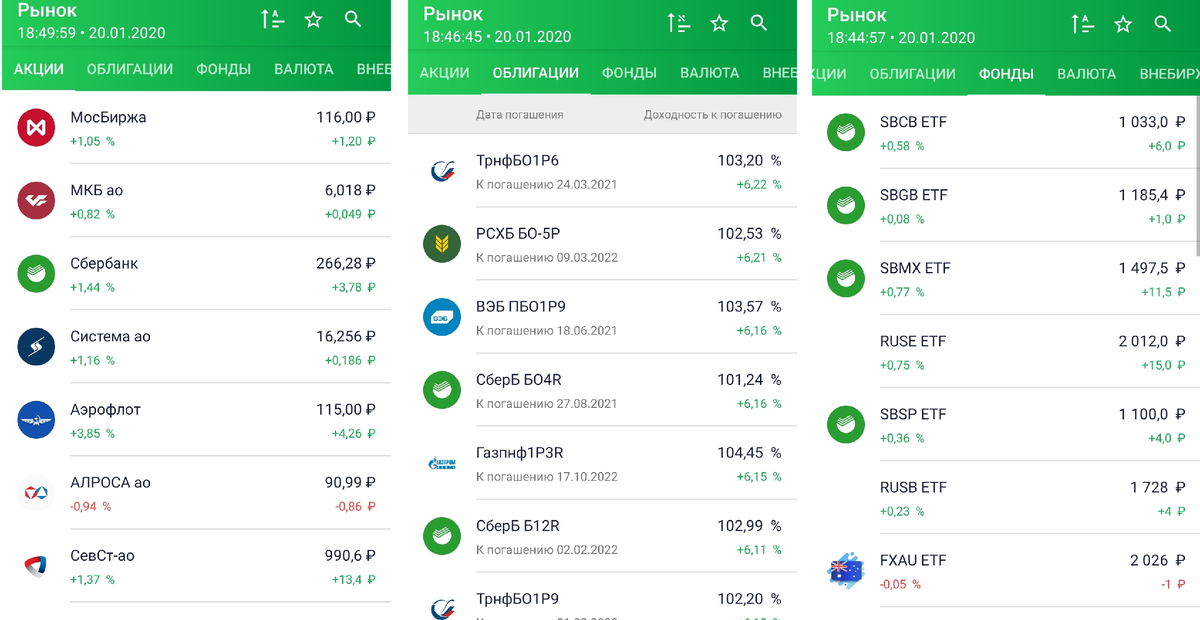This screenshot has width=1200, height=620.
Task: Tap the РСХБ БО-5Р bond logo
Action: [442, 244]
